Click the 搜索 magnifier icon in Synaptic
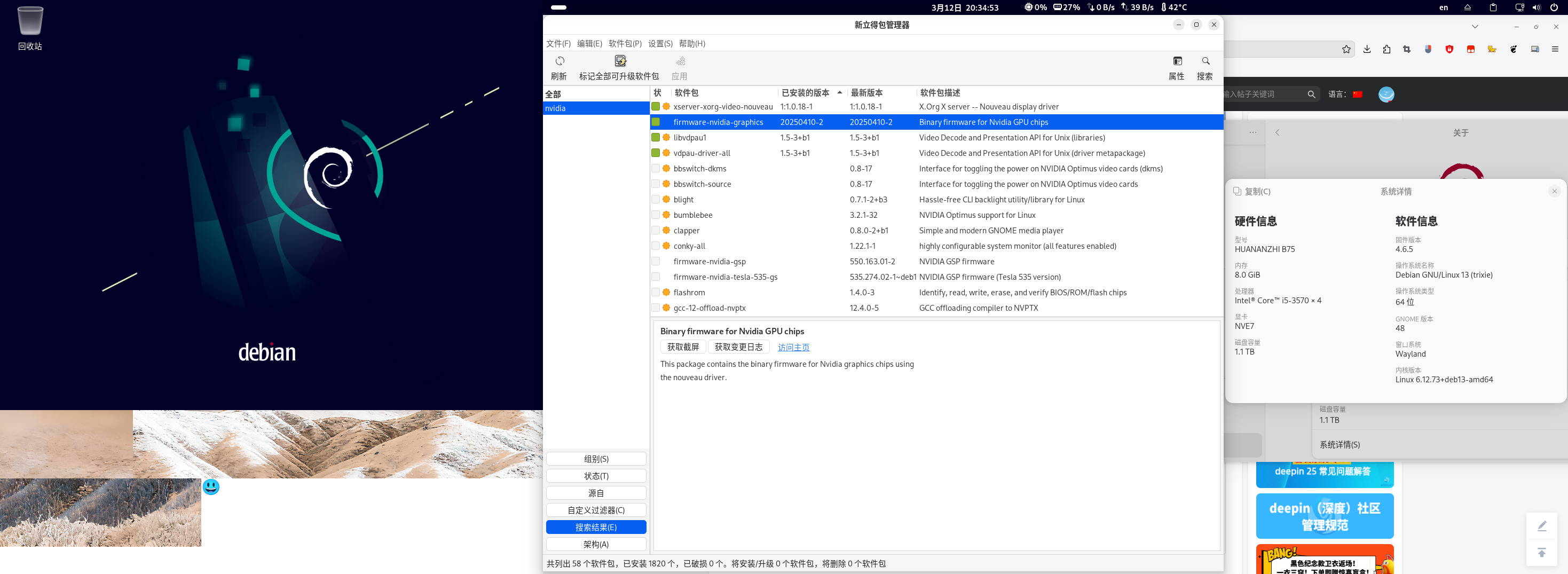 (x=1205, y=61)
